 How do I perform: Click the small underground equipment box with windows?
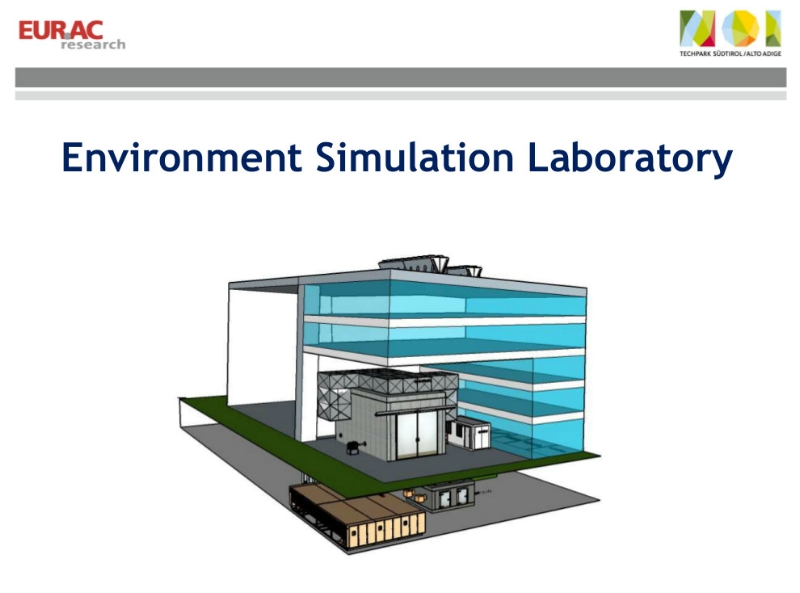coord(447,495)
